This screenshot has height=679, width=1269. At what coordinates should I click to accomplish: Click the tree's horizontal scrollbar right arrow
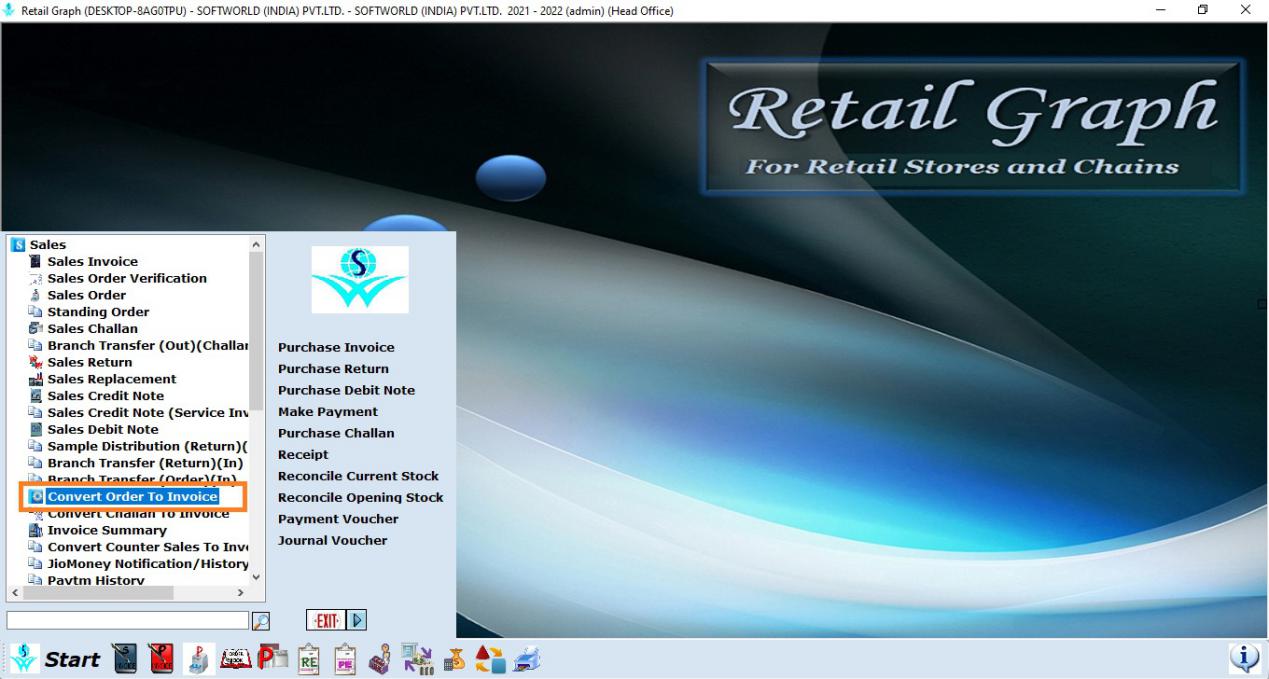(x=241, y=593)
